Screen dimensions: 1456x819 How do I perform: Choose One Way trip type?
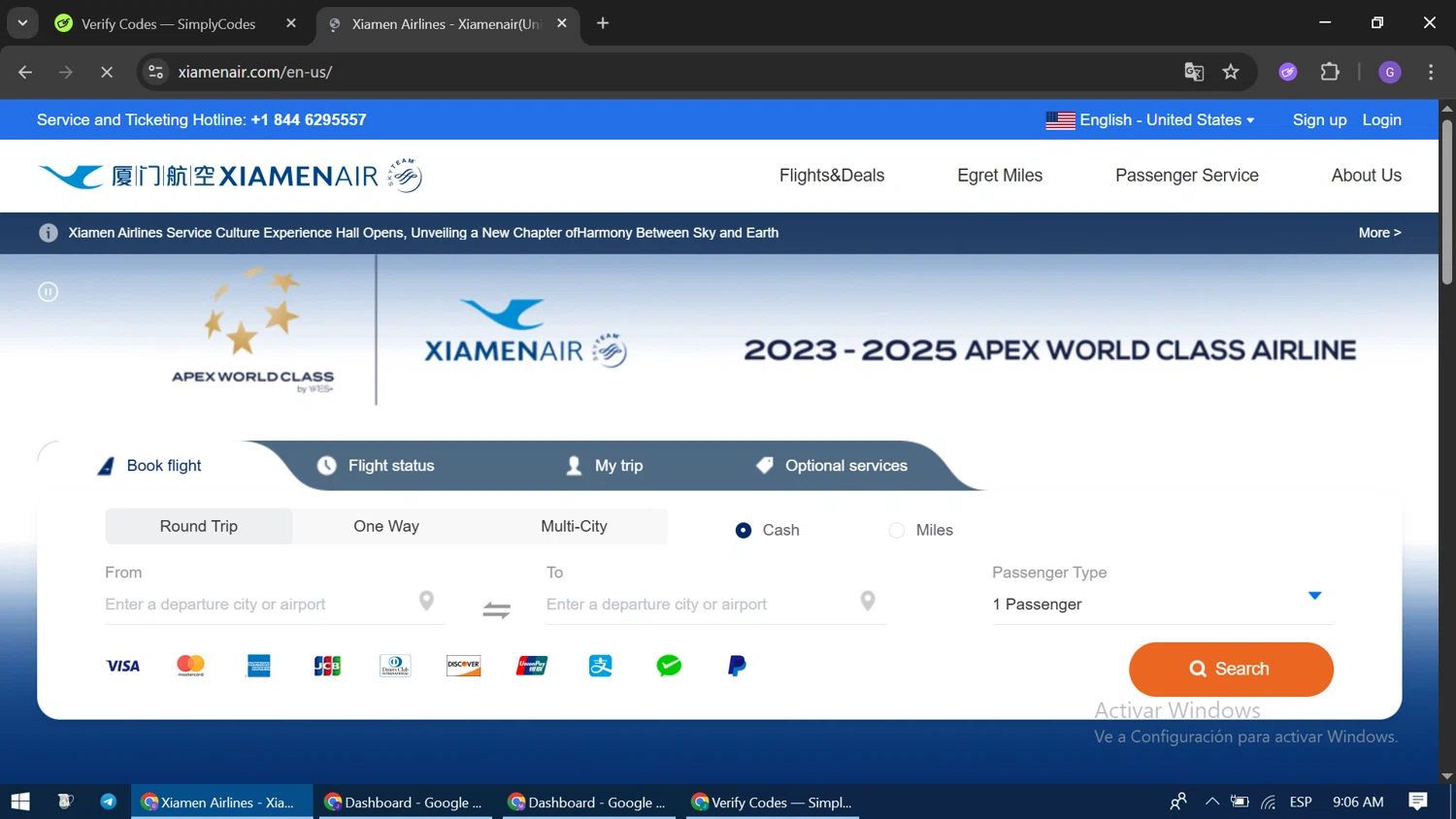[x=386, y=526]
